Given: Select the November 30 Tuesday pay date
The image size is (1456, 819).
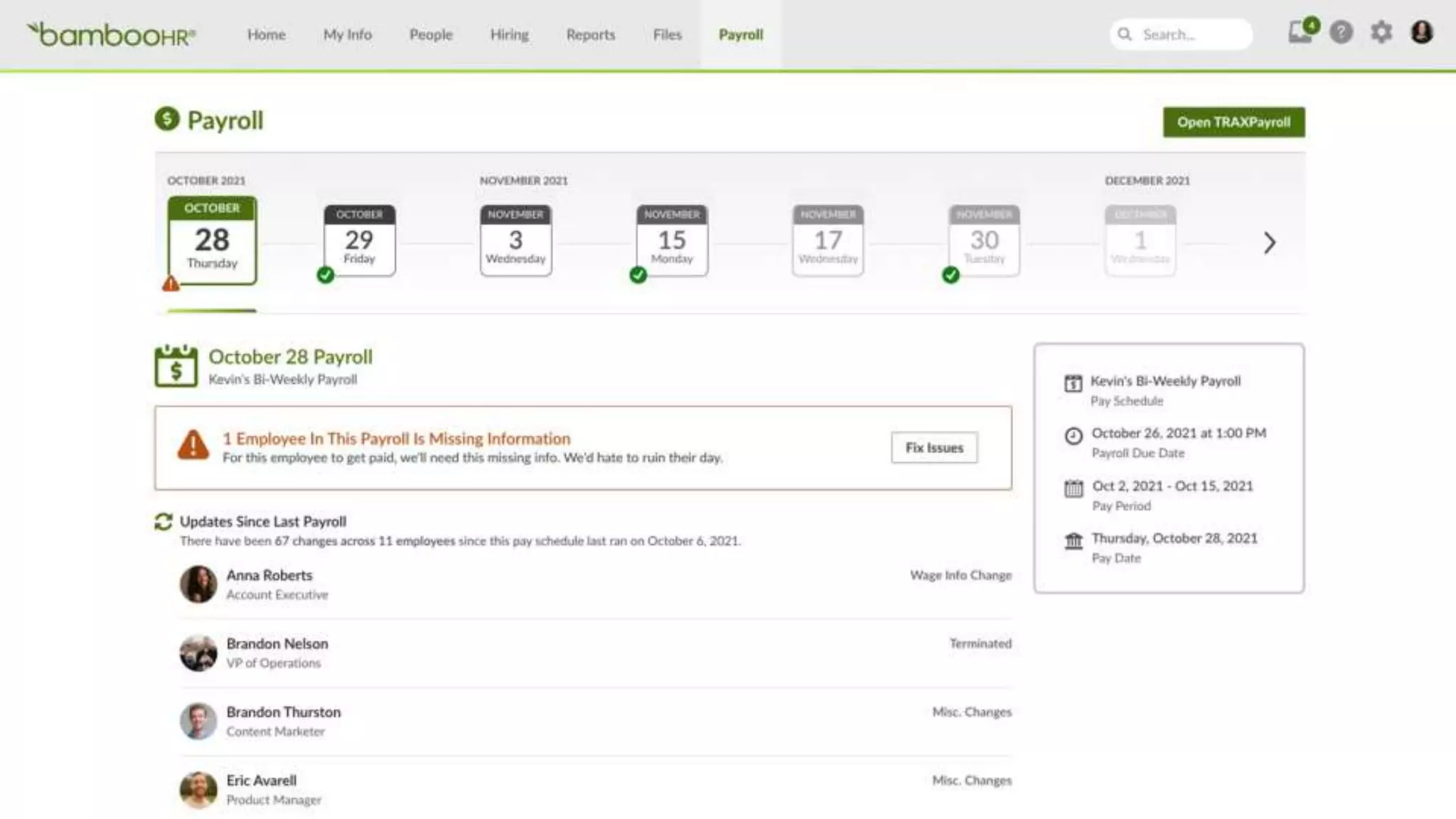Looking at the screenshot, I should (x=984, y=240).
